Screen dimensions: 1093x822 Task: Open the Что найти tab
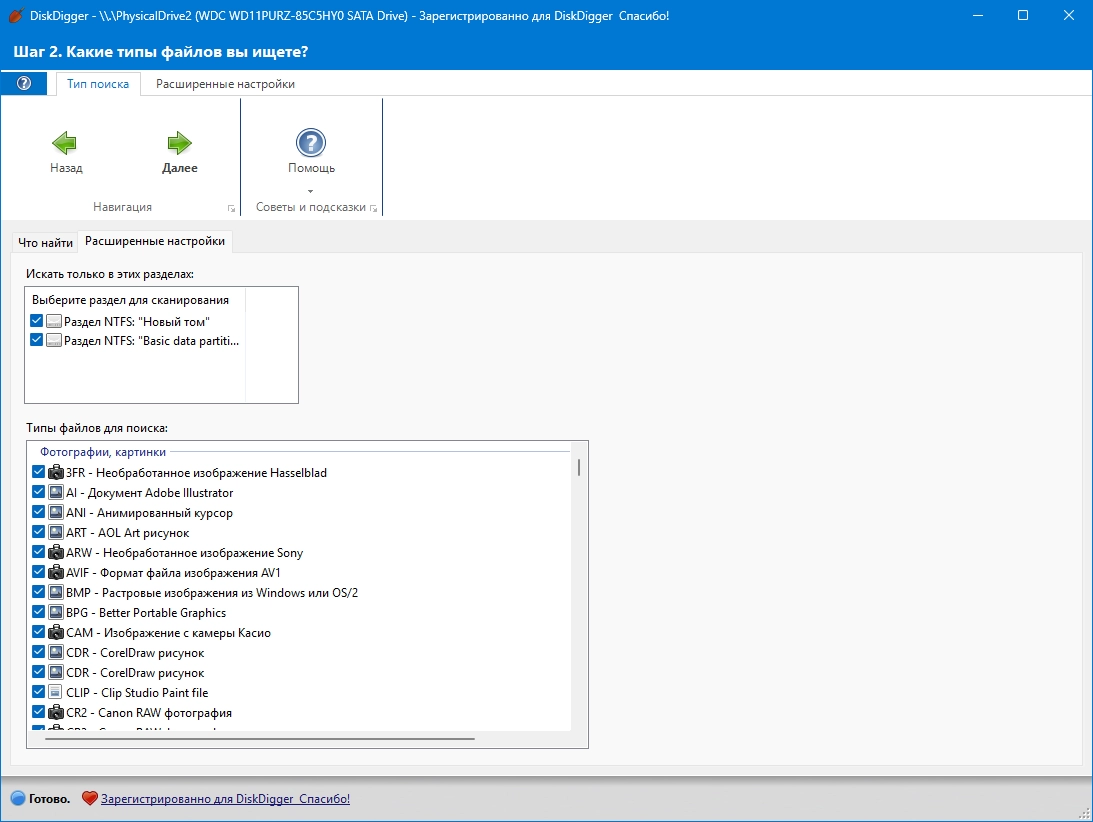pos(45,243)
